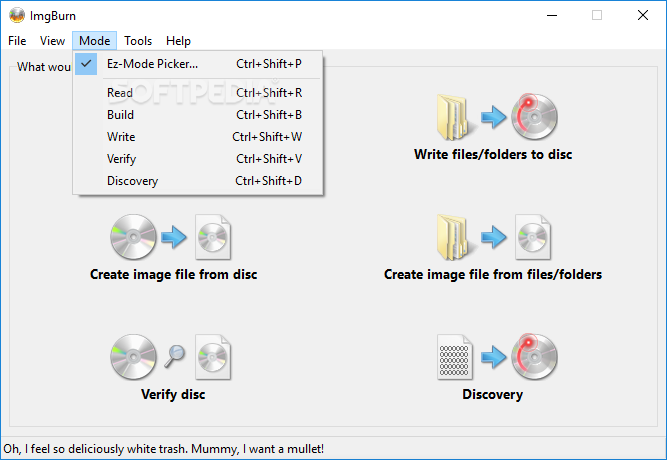667x460 pixels.
Task: Select Read mode in the menu
Action: 198,93
